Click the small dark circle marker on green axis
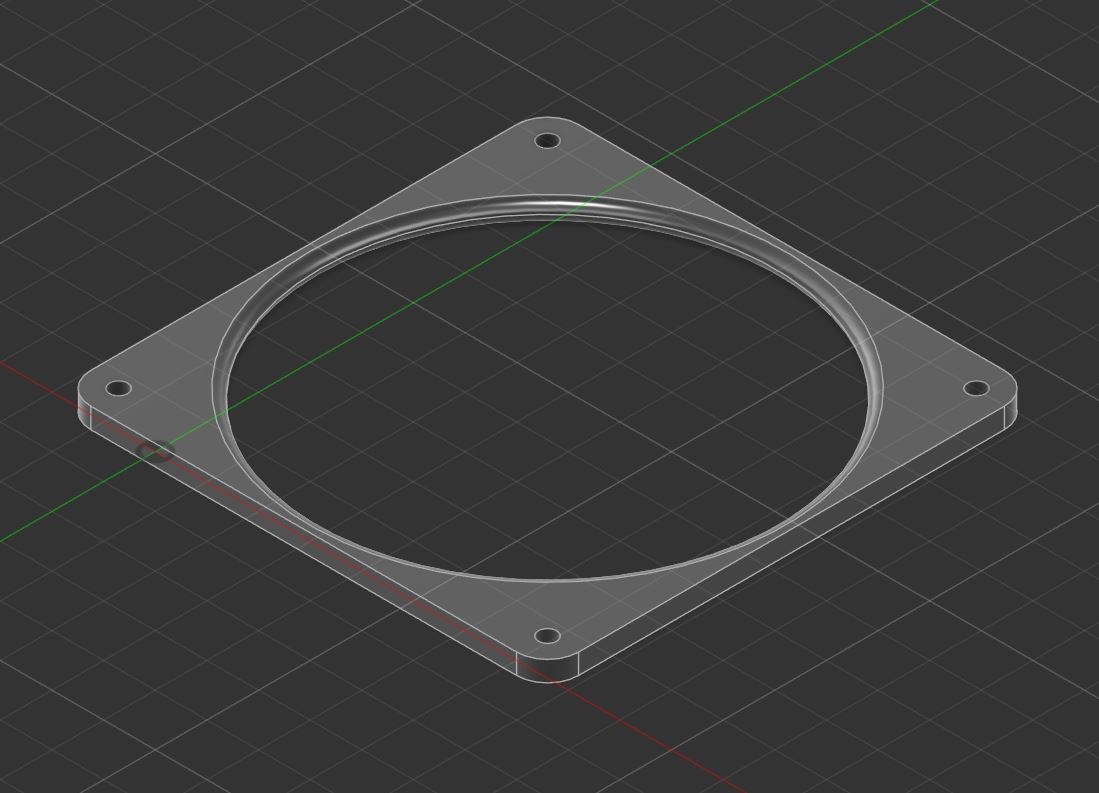Viewport: 1099px width, 793px height. (x=156, y=452)
